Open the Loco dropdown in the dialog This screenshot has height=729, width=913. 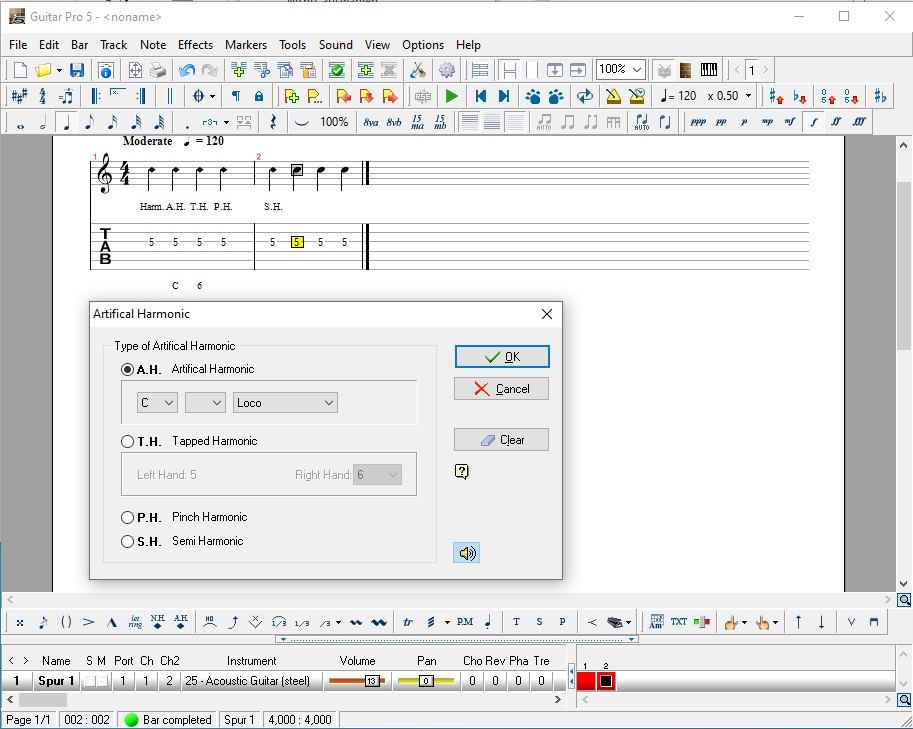coord(285,401)
